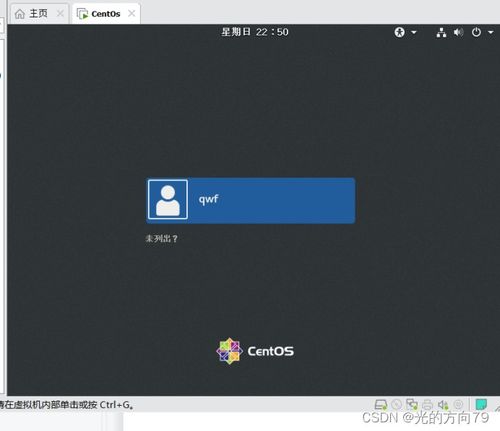500x431 pixels.
Task: Open the accessibility menu icon
Action: (399, 32)
